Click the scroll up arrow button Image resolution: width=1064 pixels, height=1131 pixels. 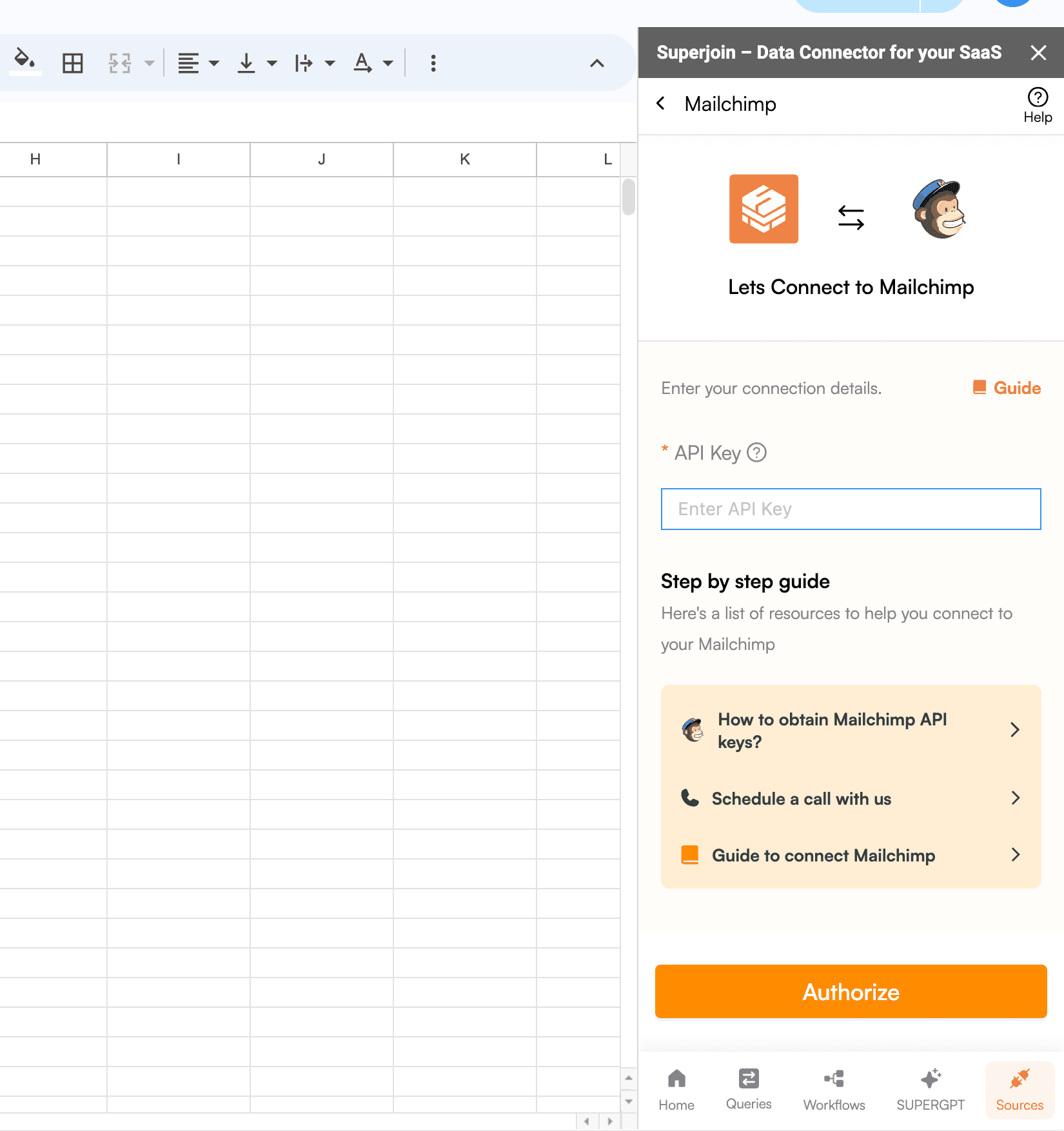(629, 1077)
